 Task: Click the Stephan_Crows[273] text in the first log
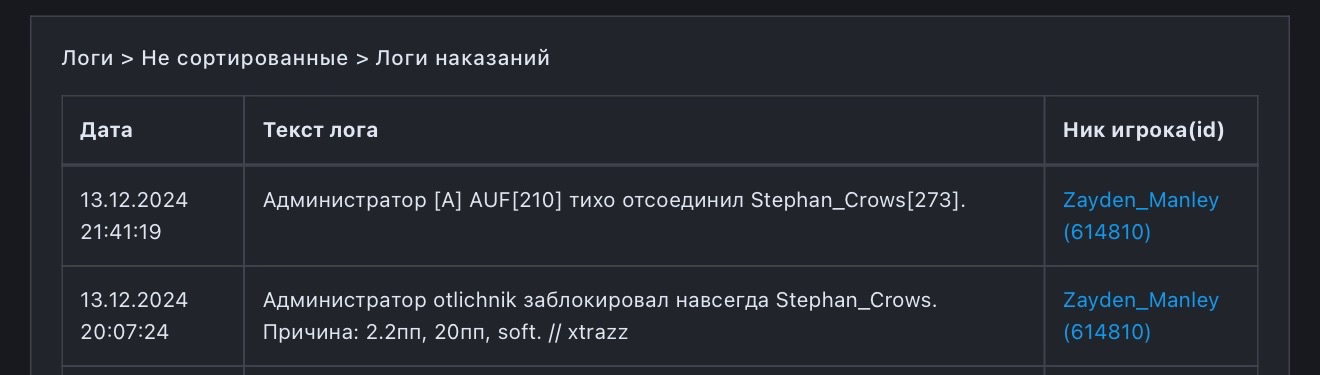point(858,200)
